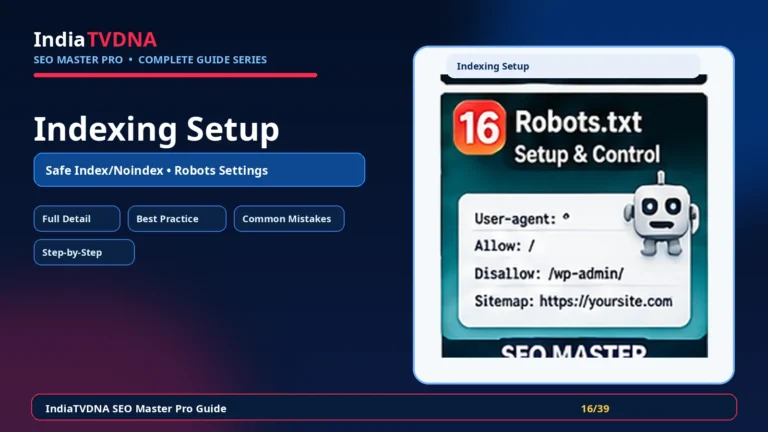The image size is (768, 432).
Task: Click 'IndiaTVDNA SEO Master Pro Guide' footer text
Action: click(136, 408)
